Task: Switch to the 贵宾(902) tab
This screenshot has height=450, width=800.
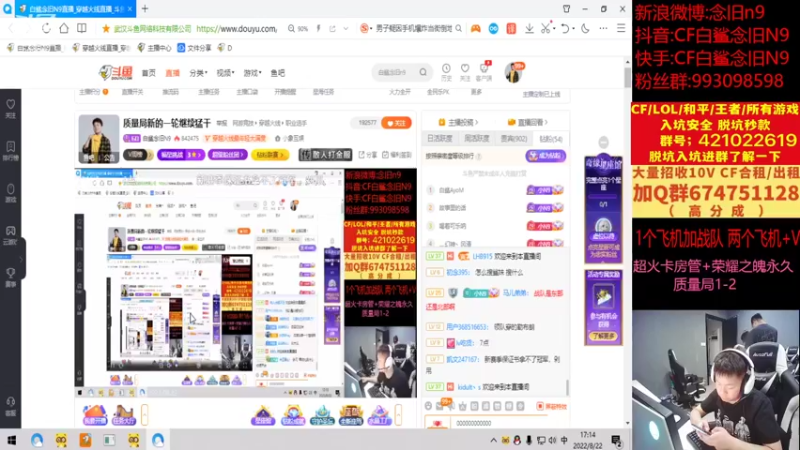Action: click(x=514, y=139)
